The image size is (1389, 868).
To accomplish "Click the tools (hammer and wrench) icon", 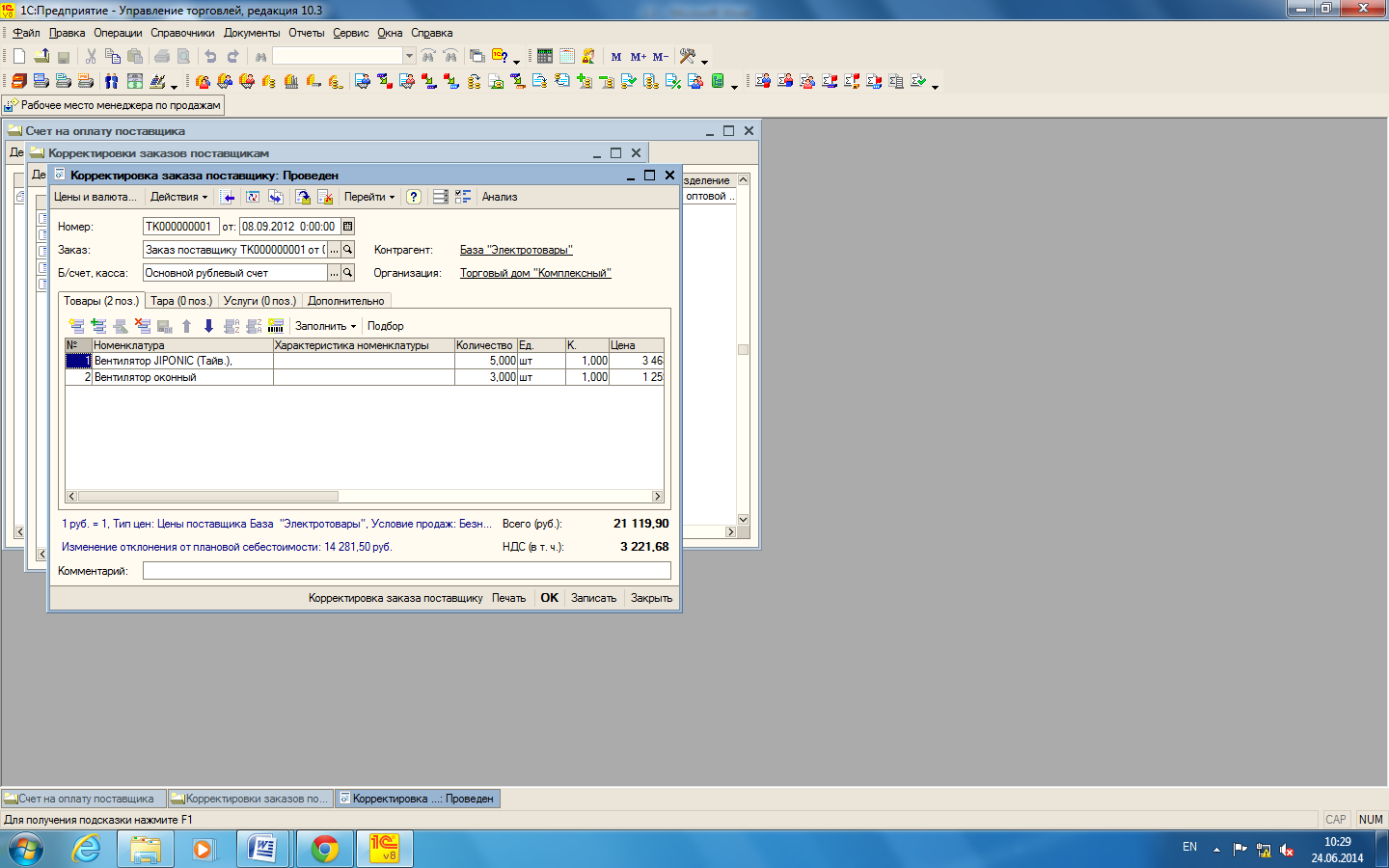I will click(687, 57).
